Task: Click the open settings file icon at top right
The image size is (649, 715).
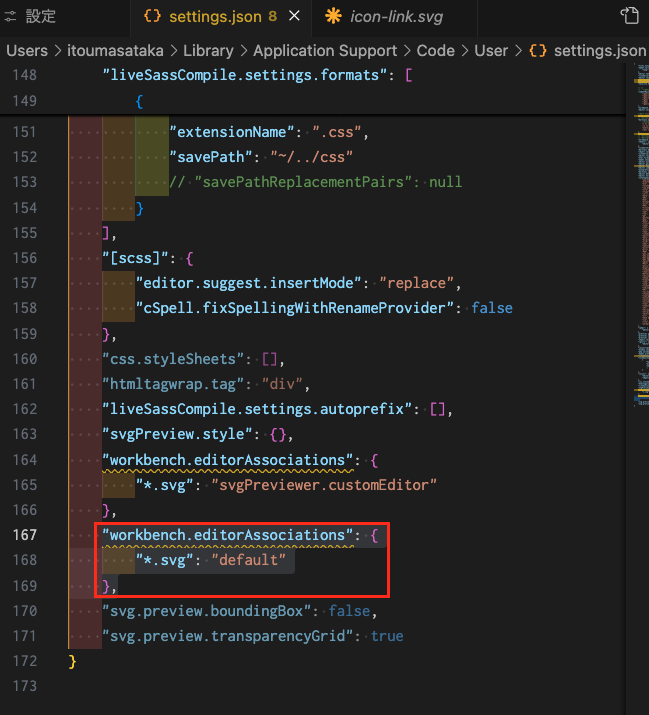Action: click(630, 16)
